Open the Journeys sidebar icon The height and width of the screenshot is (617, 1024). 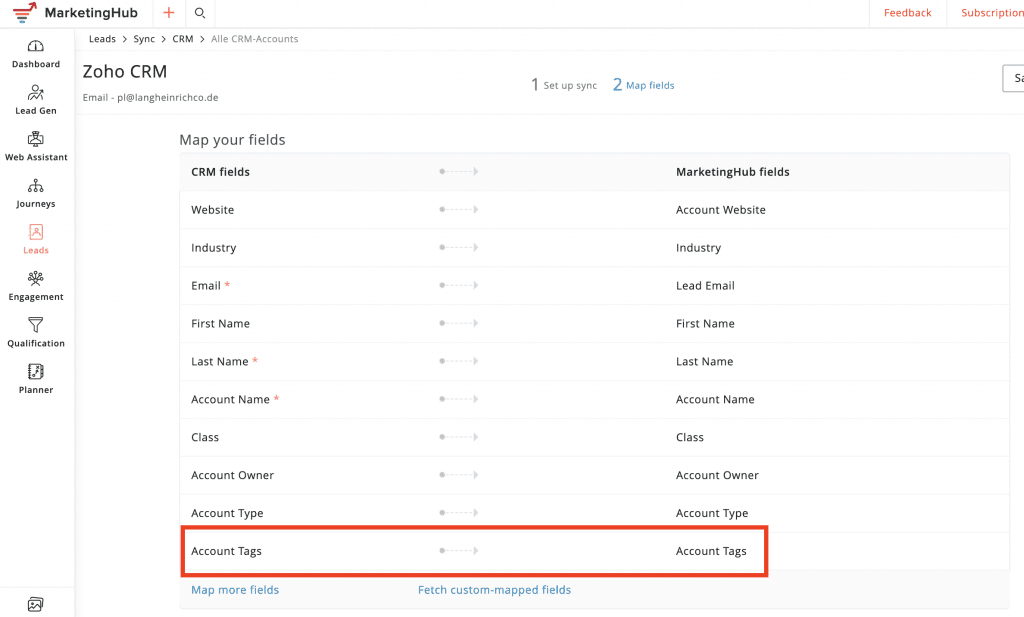[x=36, y=186]
